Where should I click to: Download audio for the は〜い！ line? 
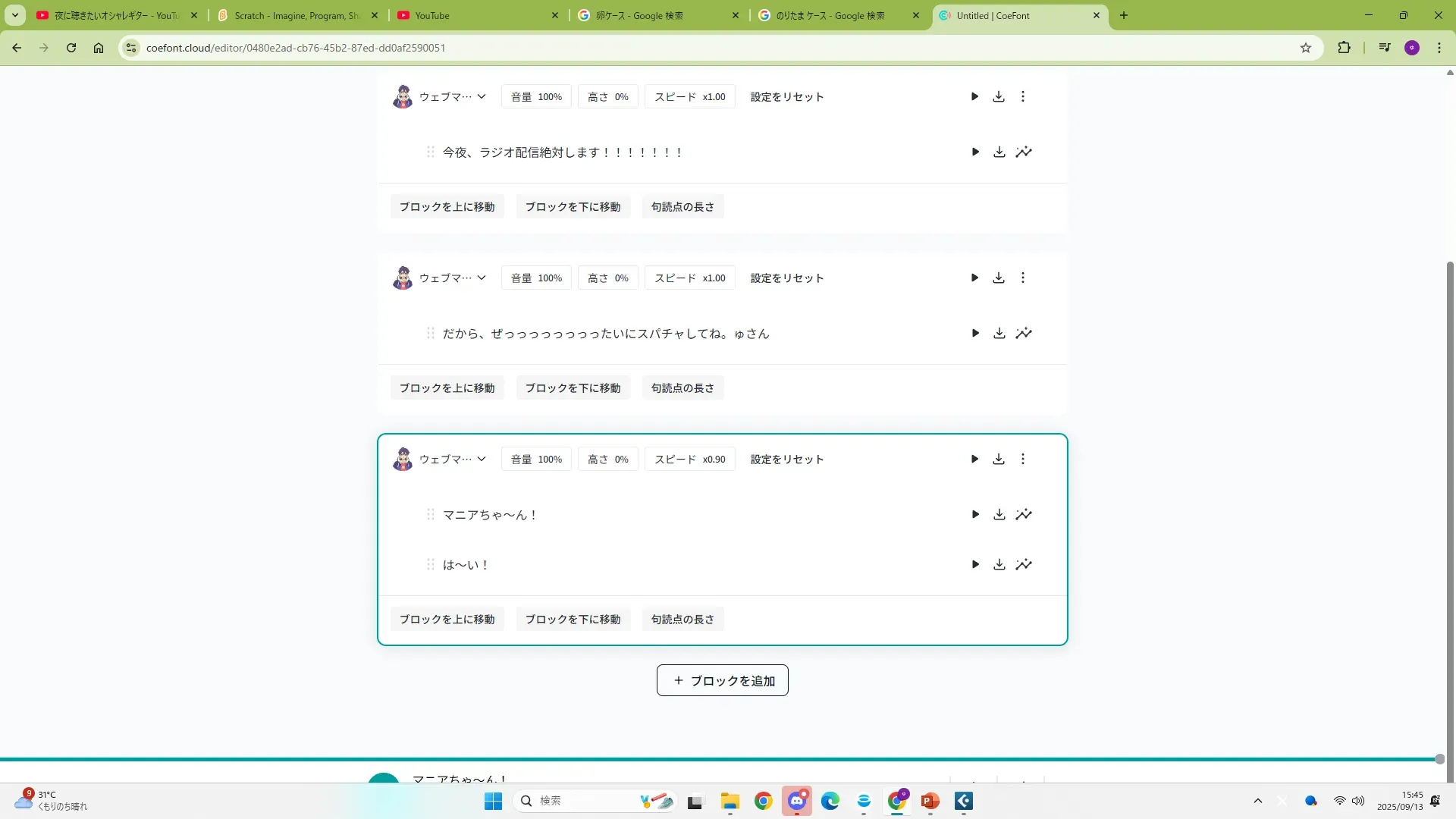(999, 564)
